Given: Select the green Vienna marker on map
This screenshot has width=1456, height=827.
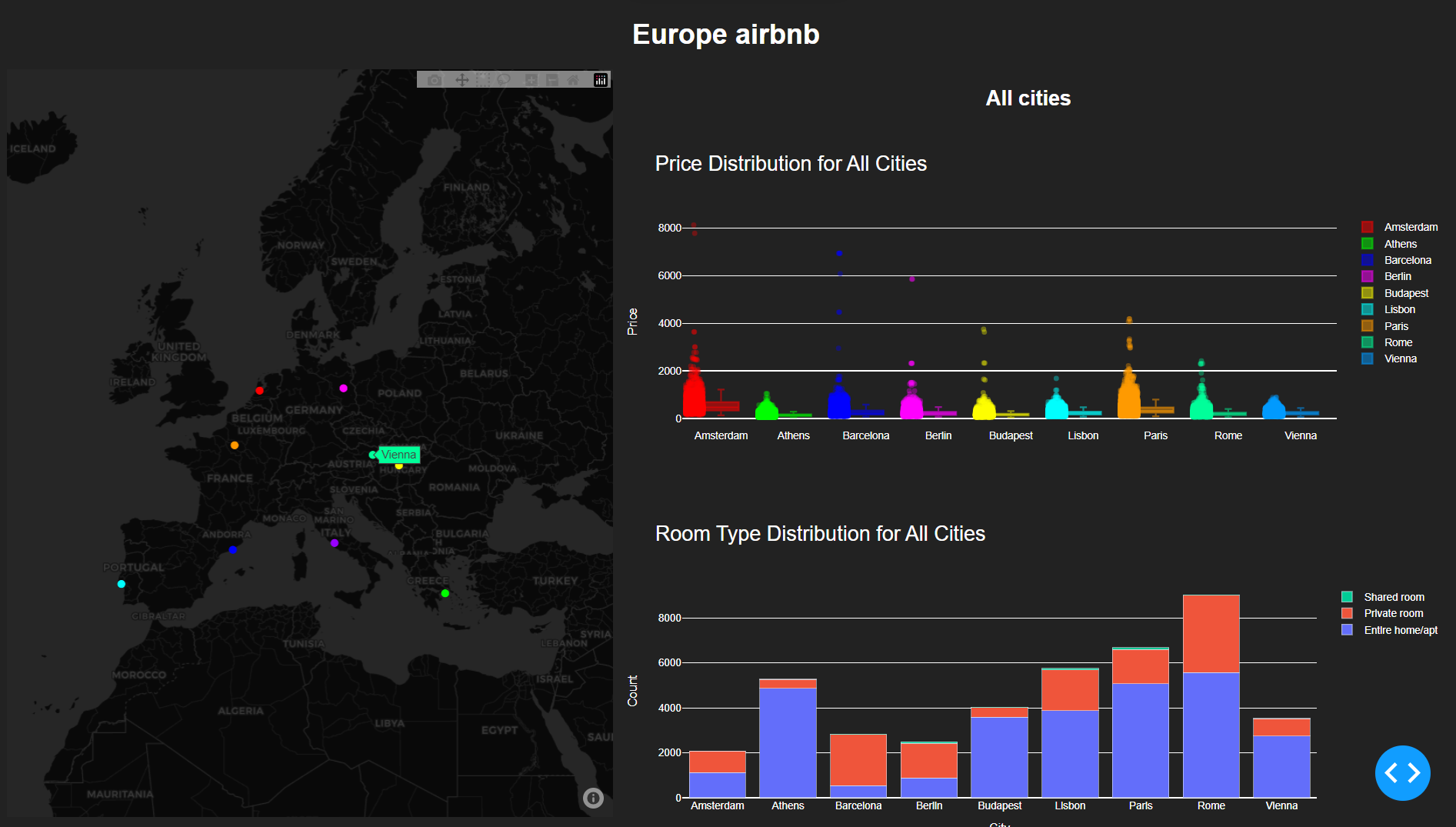Looking at the screenshot, I should click(x=372, y=455).
